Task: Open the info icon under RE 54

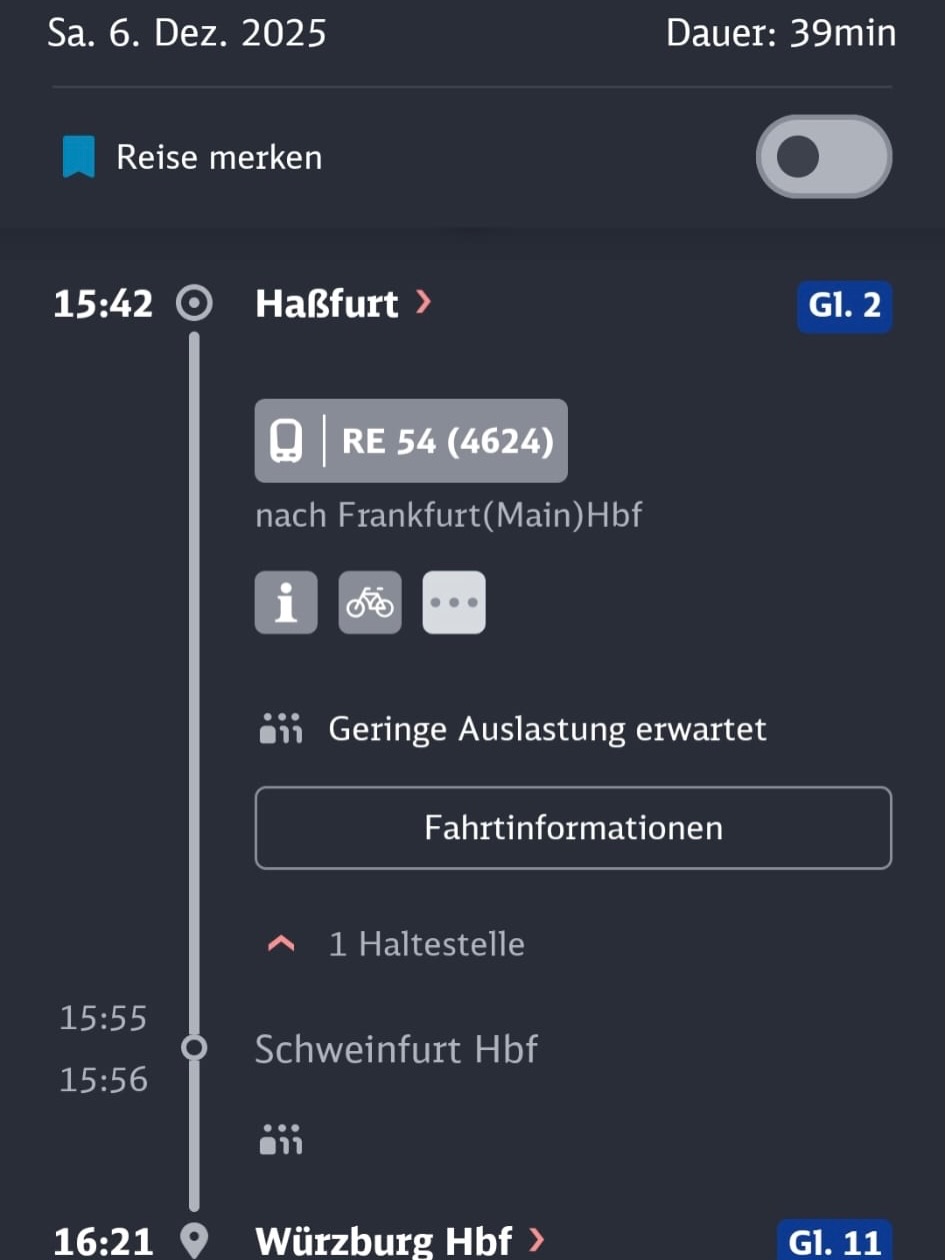Action: [286, 603]
